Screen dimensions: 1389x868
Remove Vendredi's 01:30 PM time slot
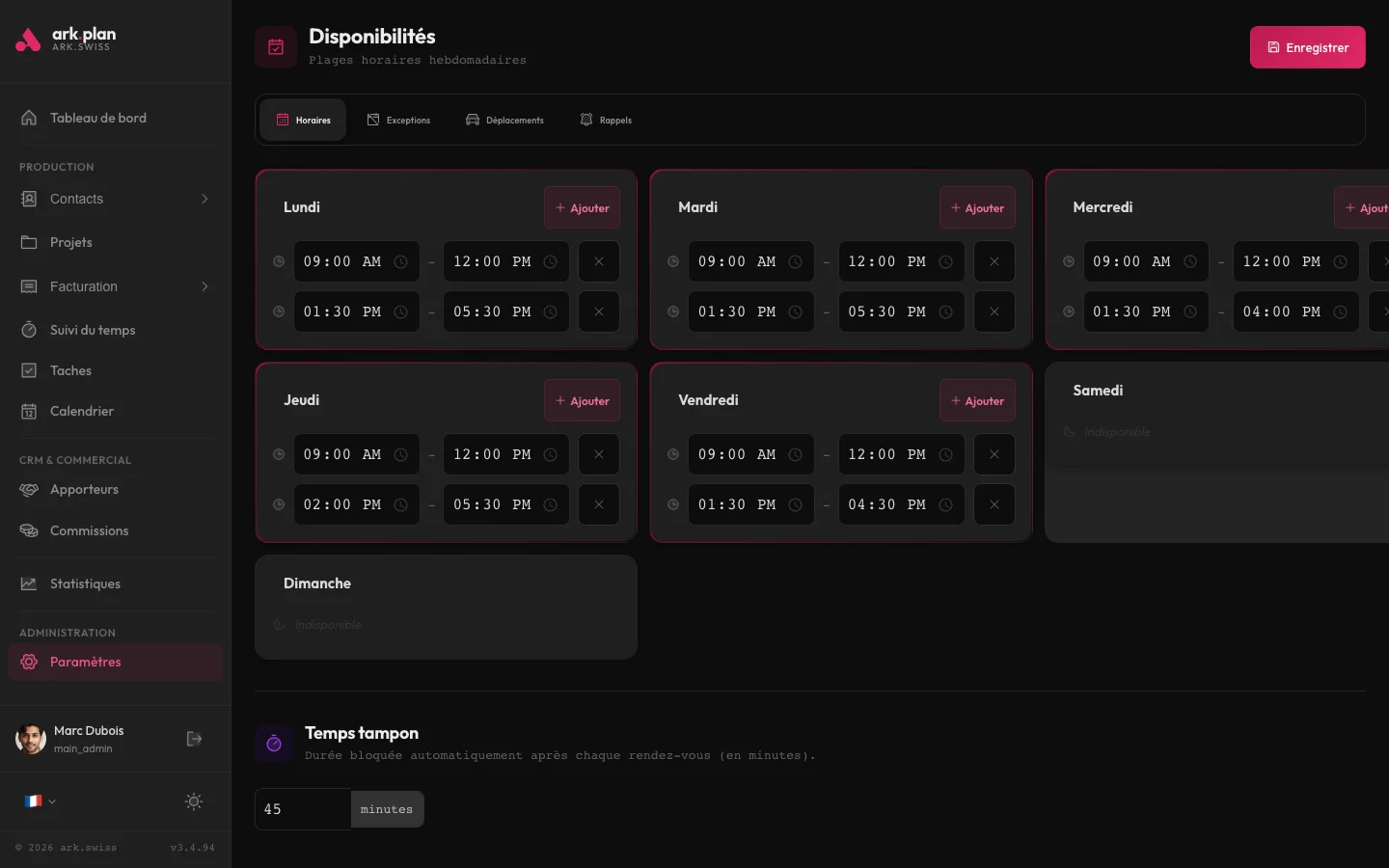(x=994, y=504)
